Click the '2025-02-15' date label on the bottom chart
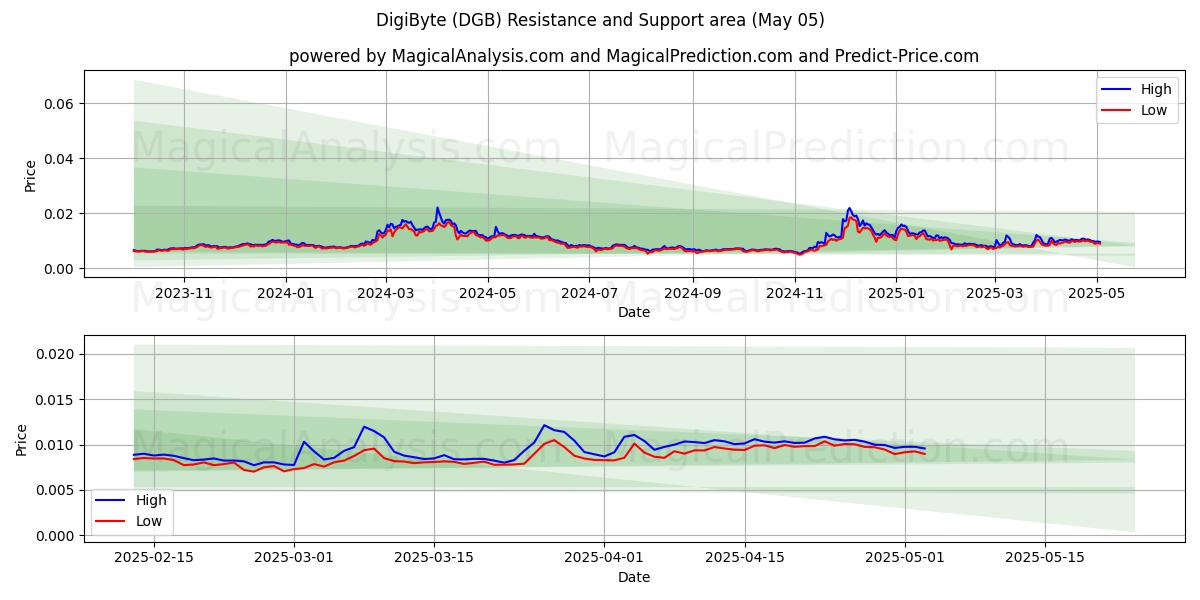This screenshot has width=1200, height=600. tap(154, 558)
